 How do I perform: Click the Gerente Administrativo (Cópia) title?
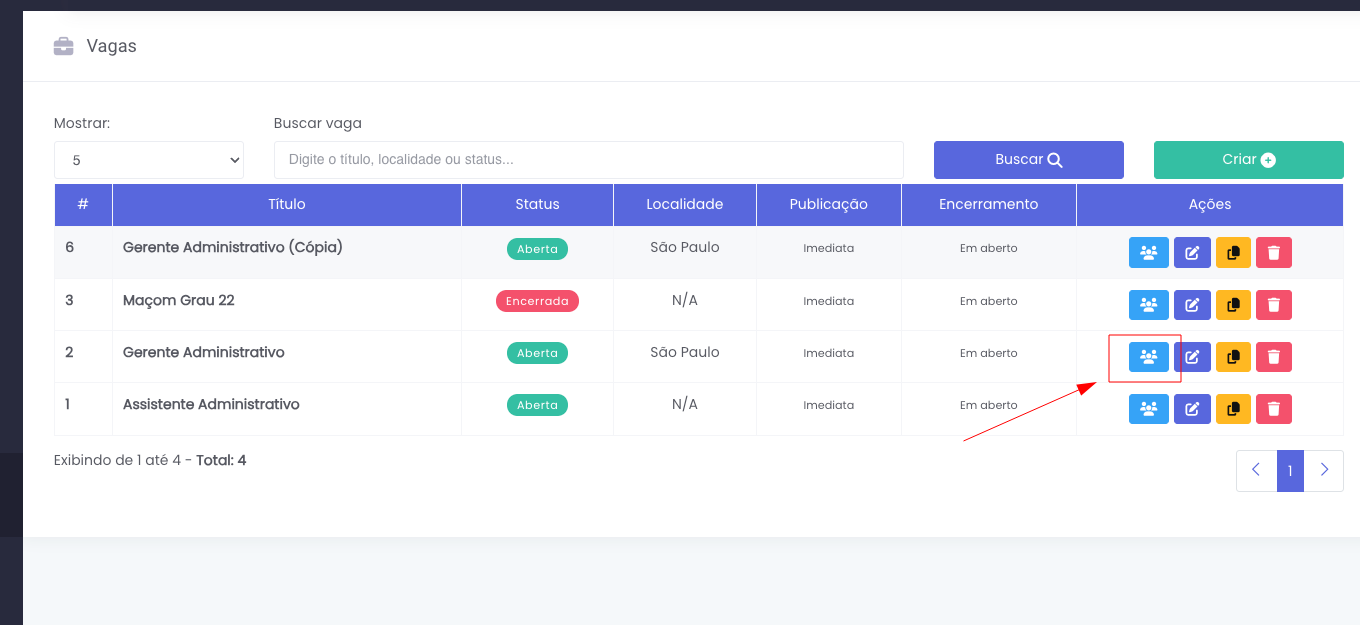coord(233,247)
